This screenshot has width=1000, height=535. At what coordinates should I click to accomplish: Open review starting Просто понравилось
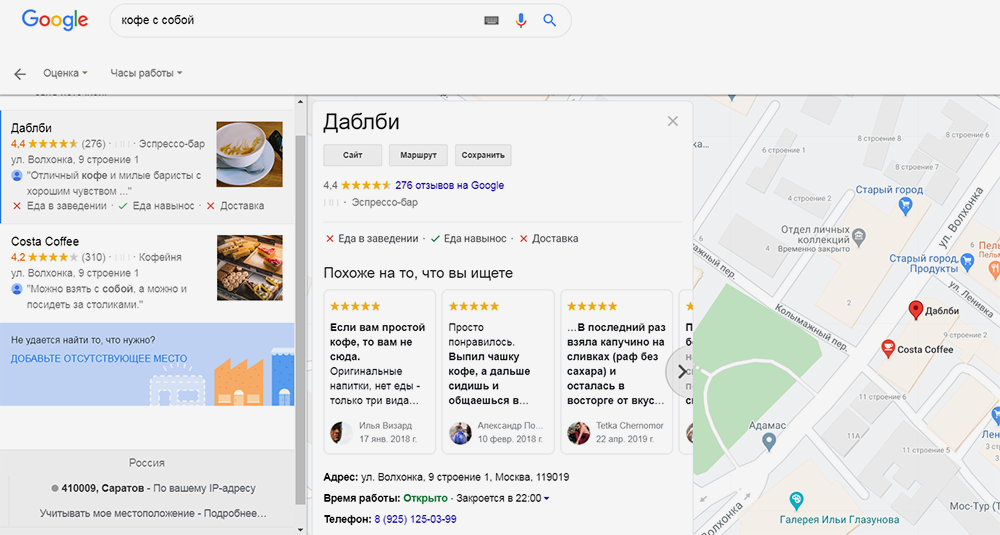point(498,372)
